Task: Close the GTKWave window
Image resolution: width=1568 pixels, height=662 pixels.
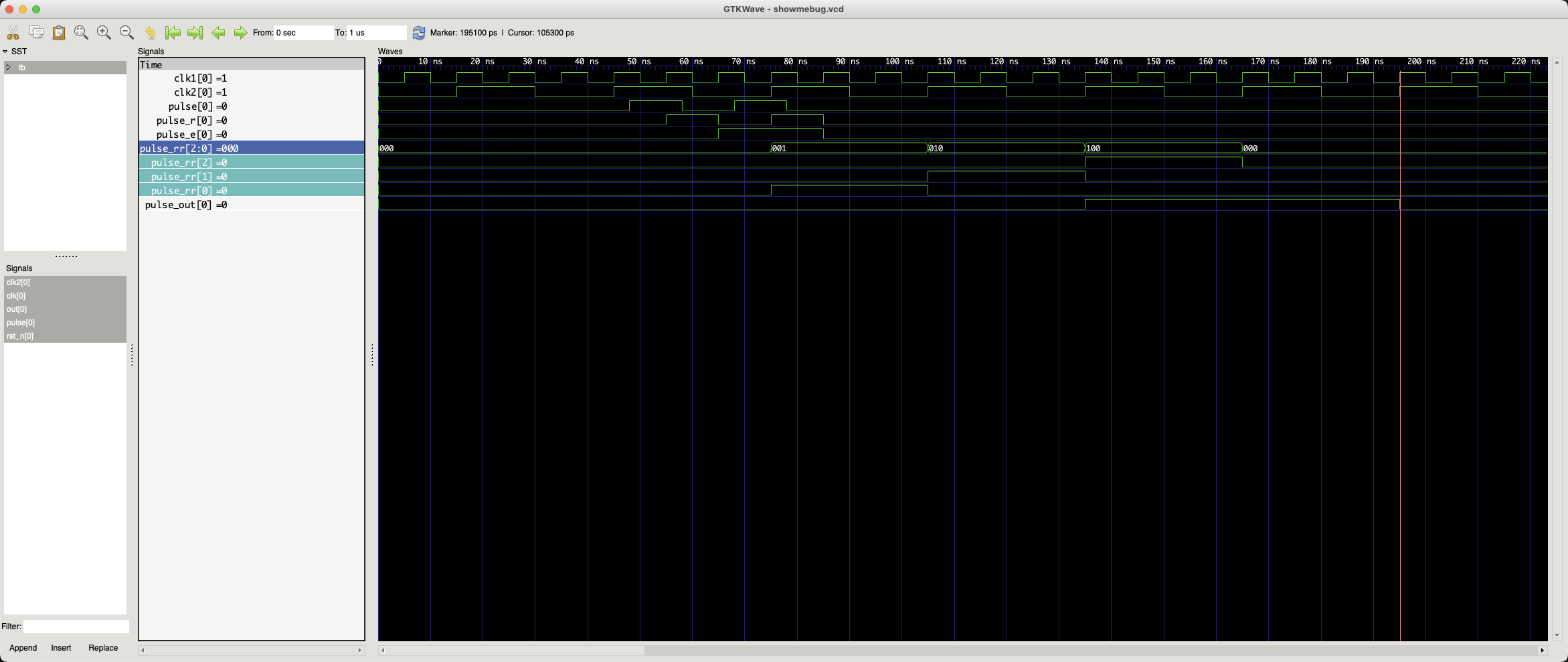Action: click(x=9, y=9)
